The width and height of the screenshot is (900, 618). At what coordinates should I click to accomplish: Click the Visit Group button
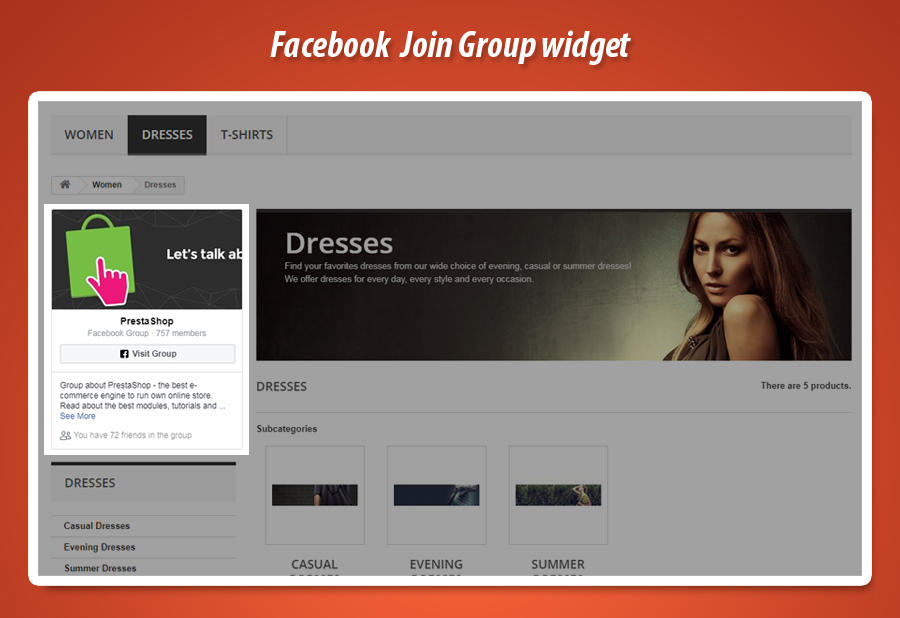[146, 353]
